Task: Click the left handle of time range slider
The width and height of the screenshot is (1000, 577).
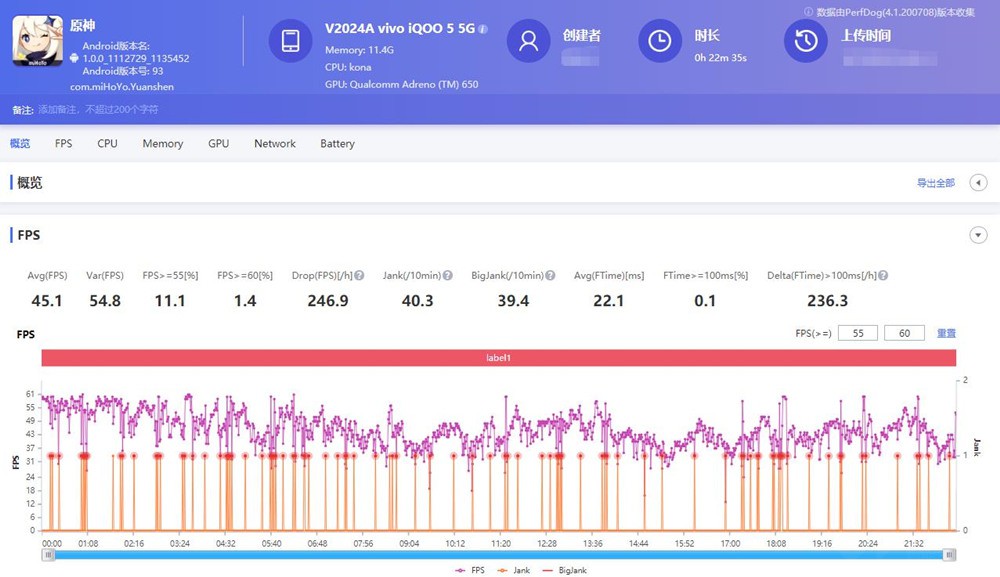Action: click(48, 555)
